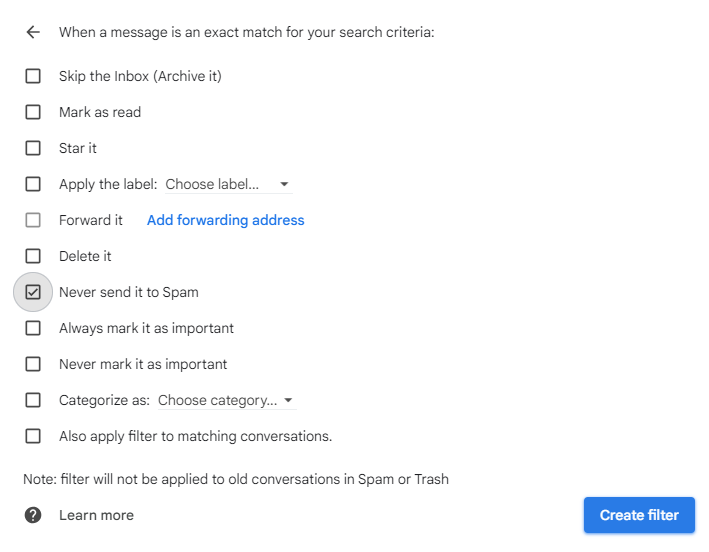Uncheck Never send it to Spam
The image size is (709, 552).
pyautogui.click(x=33, y=292)
